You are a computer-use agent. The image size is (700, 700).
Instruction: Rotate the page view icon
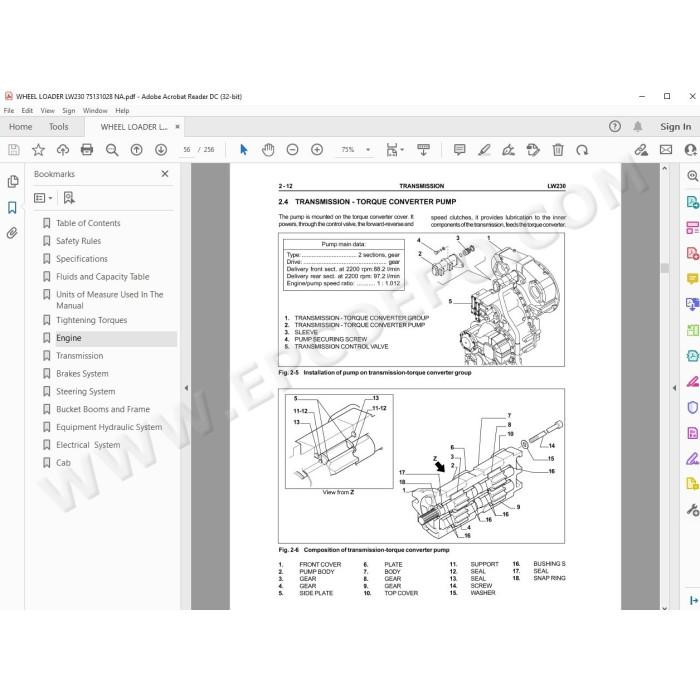point(582,150)
